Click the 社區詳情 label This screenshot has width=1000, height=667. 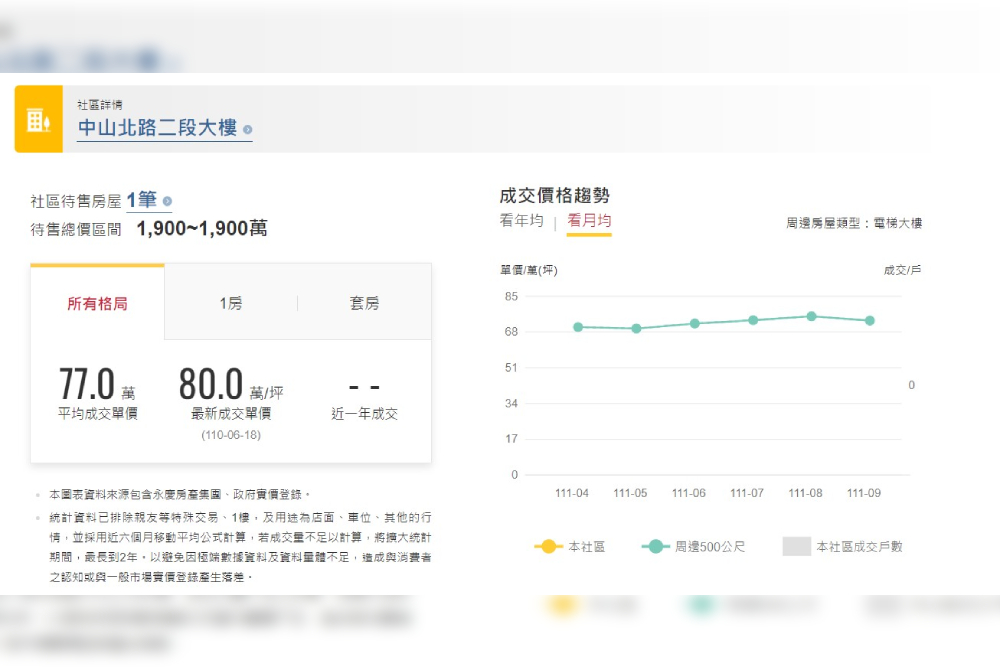99,105
